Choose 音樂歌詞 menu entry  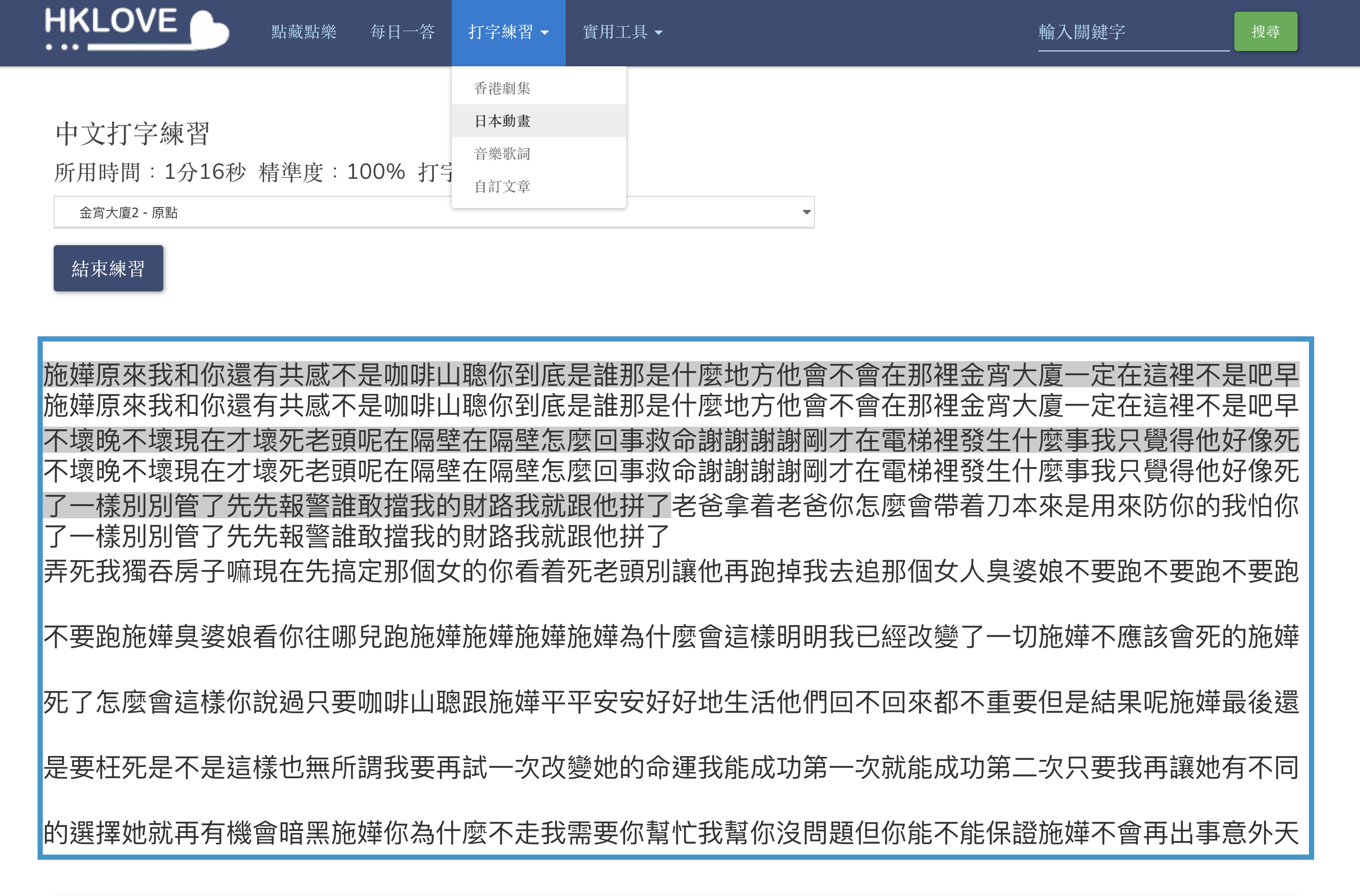[x=502, y=153]
